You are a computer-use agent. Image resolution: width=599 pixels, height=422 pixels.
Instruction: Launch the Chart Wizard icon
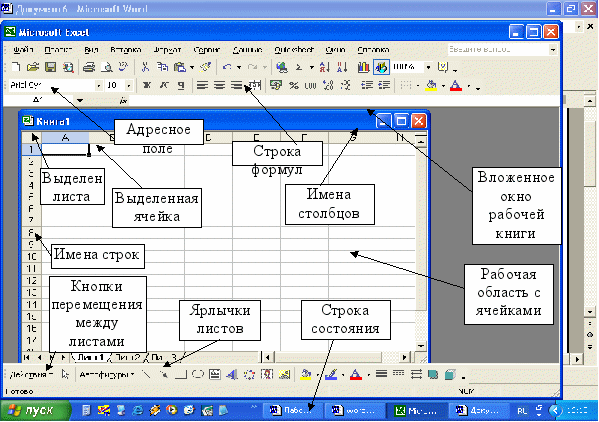[363, 67]
